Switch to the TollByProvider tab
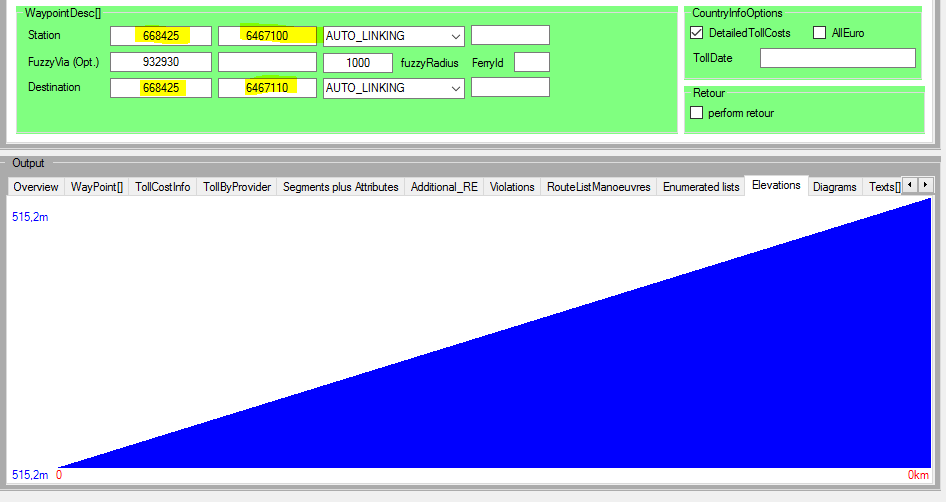This screenshot has height=502, width=946. (x=236, y=187)
